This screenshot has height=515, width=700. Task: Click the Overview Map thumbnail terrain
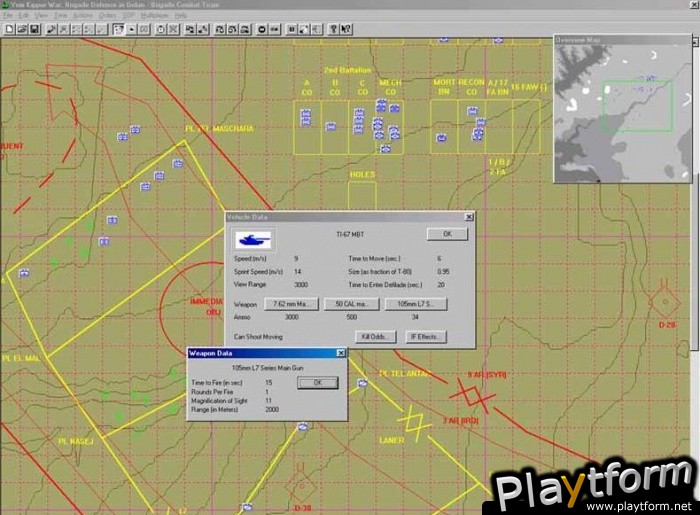click(622, 113)
